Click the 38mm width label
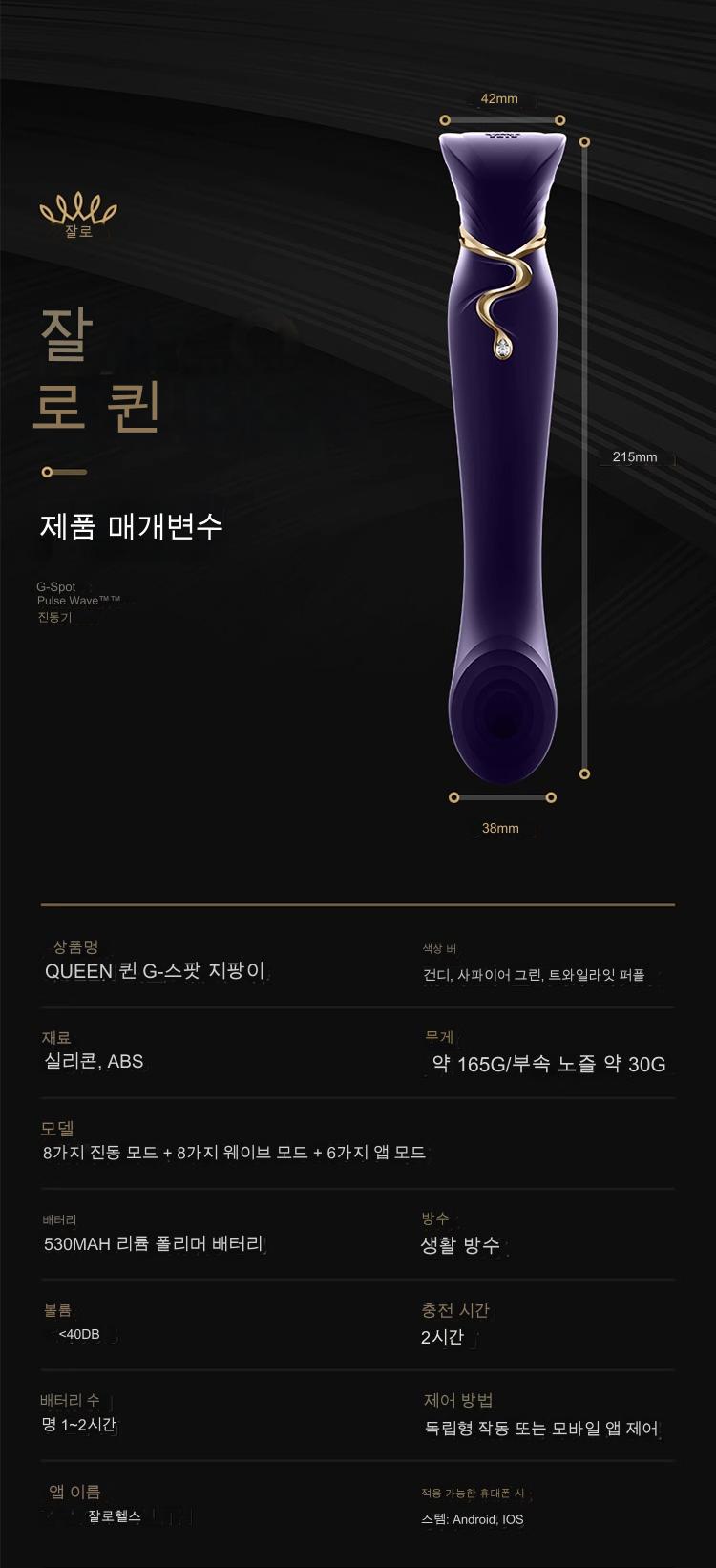 pos(500,828)
